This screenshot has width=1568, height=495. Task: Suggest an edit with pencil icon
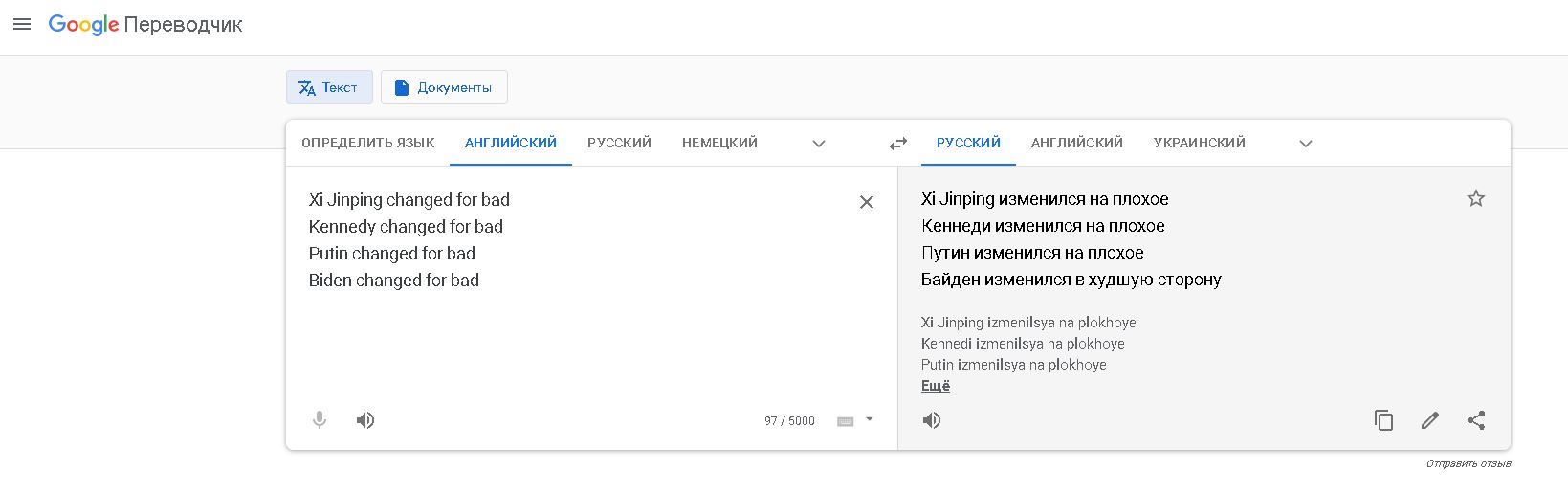1429,420
